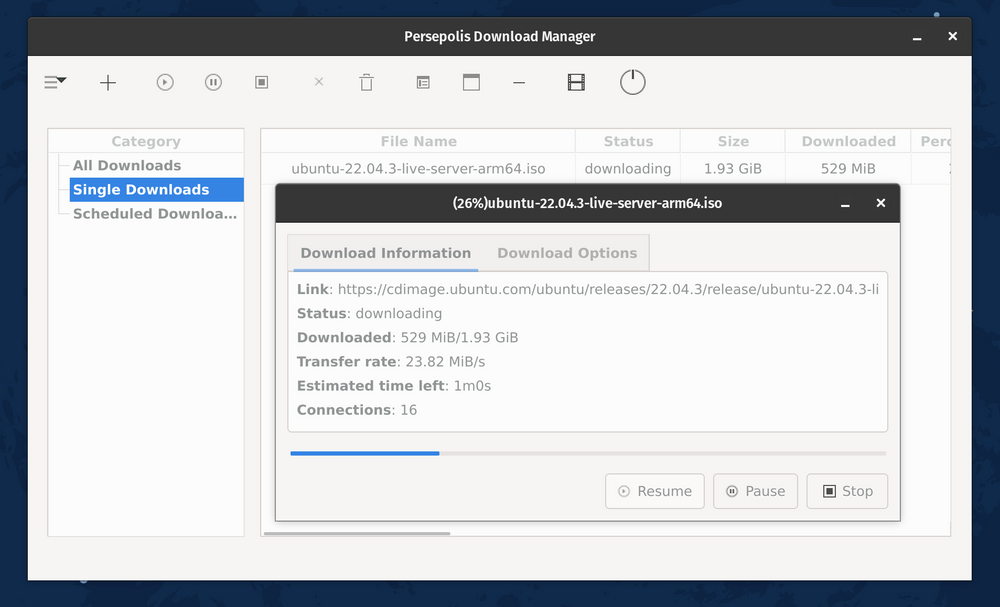This screenshot has width=1000, height=607.
Task: Select the Single Downloads category
Action: tap(140, 189)
